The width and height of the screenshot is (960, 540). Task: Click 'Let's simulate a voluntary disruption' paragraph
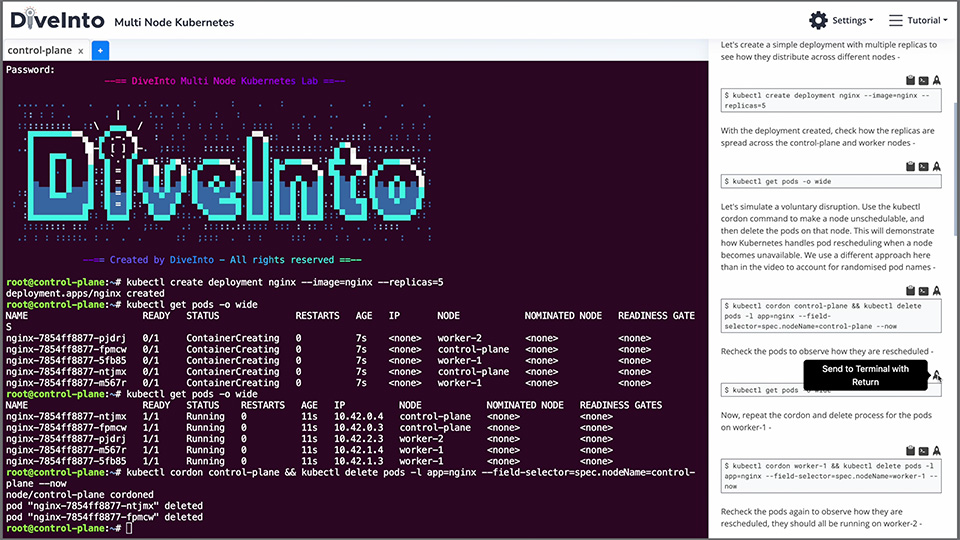828,237
